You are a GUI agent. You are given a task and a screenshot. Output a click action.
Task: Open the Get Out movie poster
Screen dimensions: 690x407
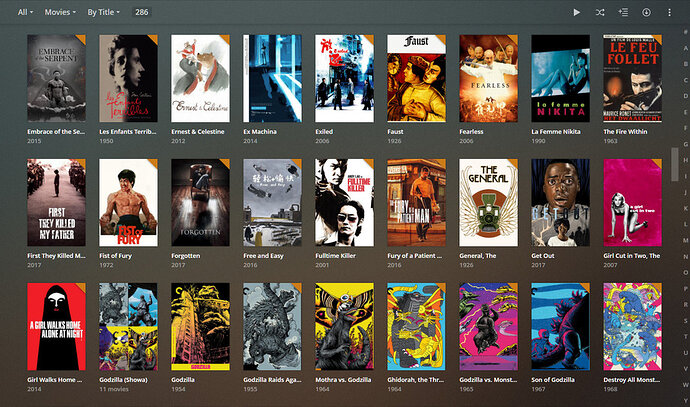point(560,202)
